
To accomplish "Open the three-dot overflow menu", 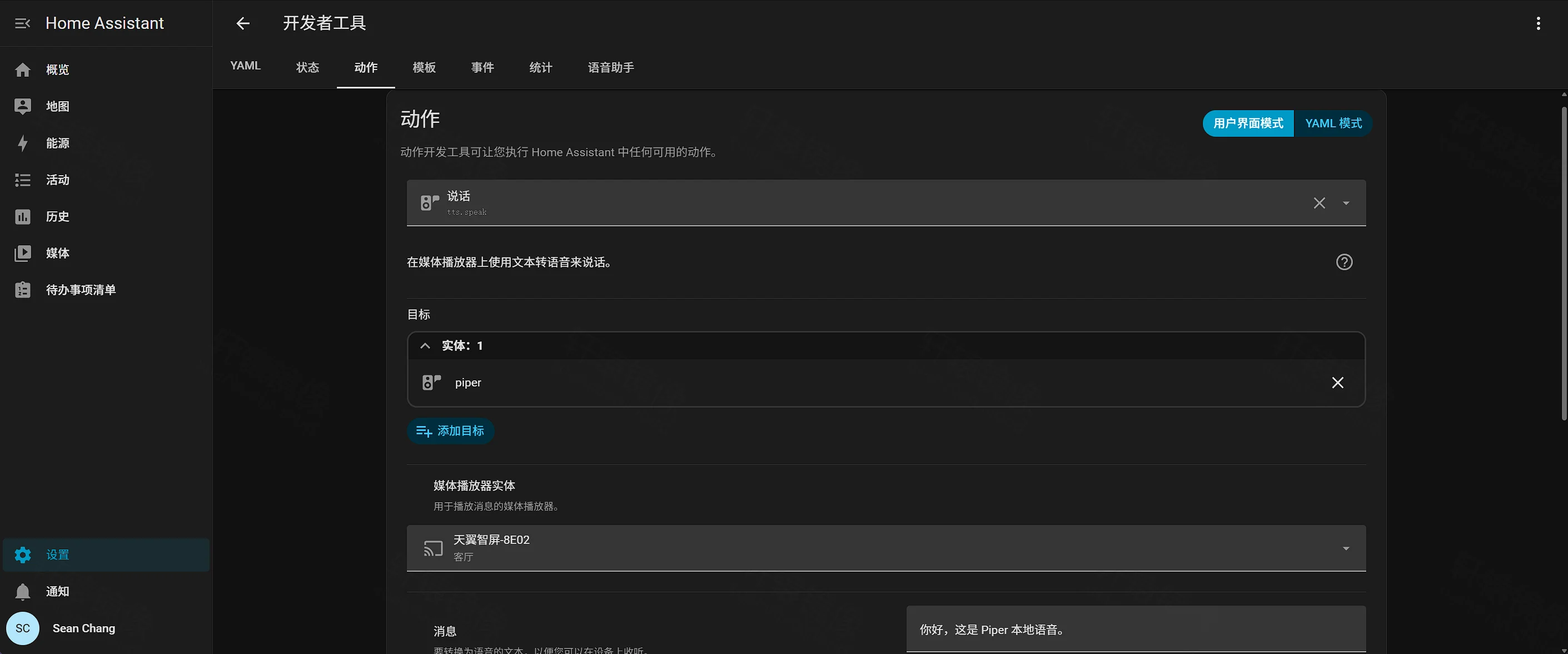I will click(1538, 23).
